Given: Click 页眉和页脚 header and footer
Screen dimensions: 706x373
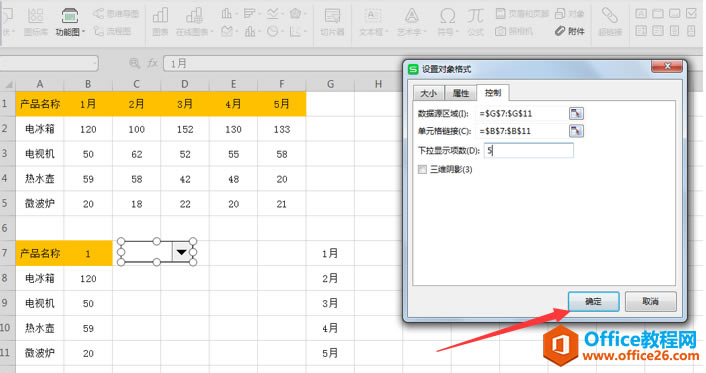Looking at the screenshot, I should point(522,14).
